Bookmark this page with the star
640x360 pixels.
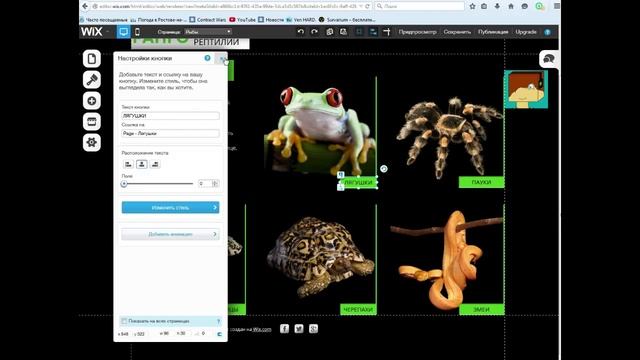[x=472, y=6]
